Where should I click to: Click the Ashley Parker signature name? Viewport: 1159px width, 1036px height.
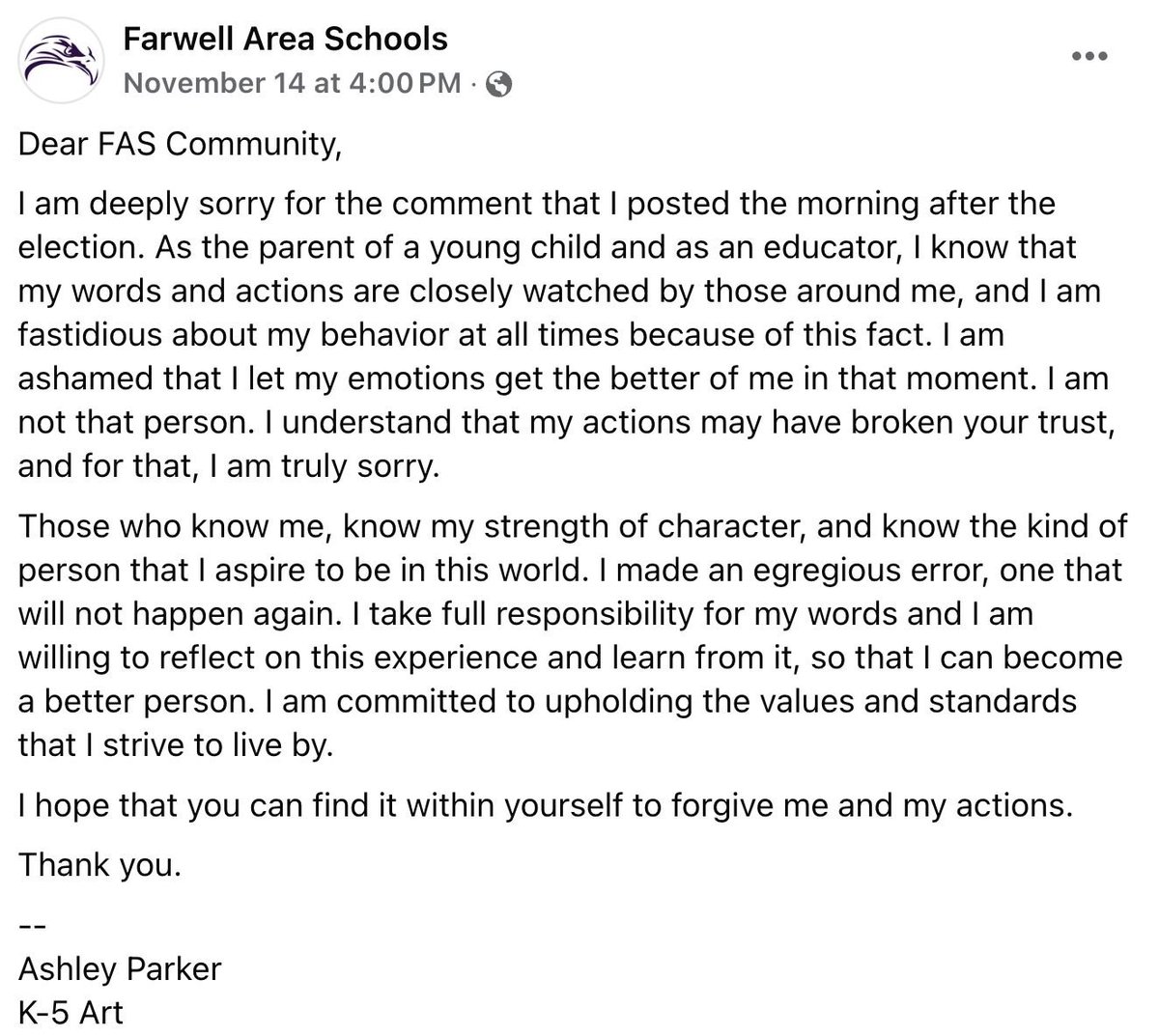120,968
